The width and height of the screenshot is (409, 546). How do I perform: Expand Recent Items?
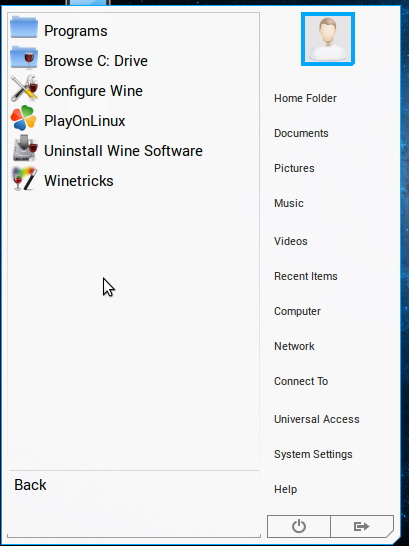point(306,276)
